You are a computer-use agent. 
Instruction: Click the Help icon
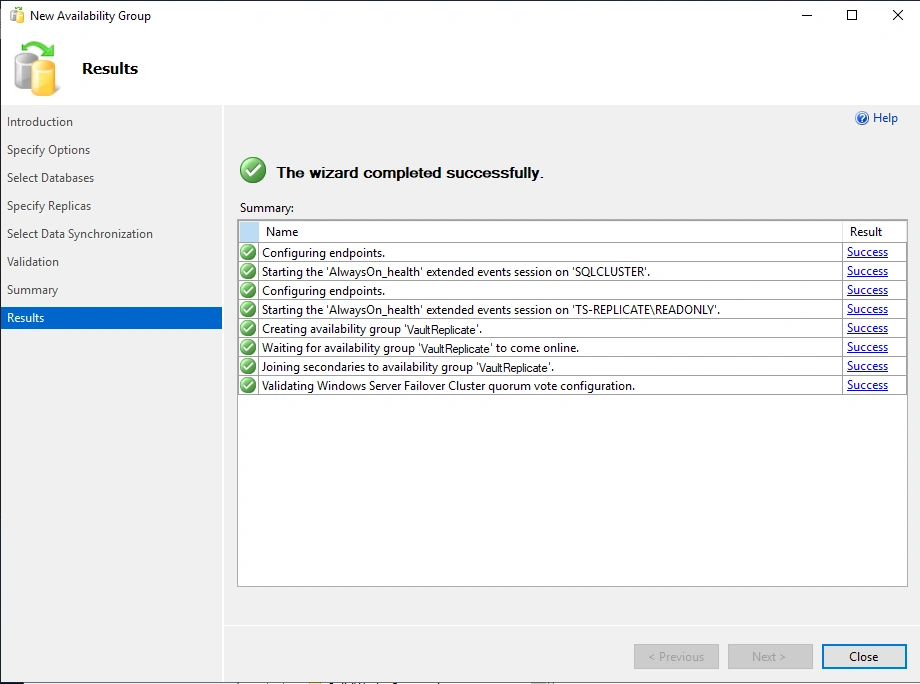(x=862, y=118)
